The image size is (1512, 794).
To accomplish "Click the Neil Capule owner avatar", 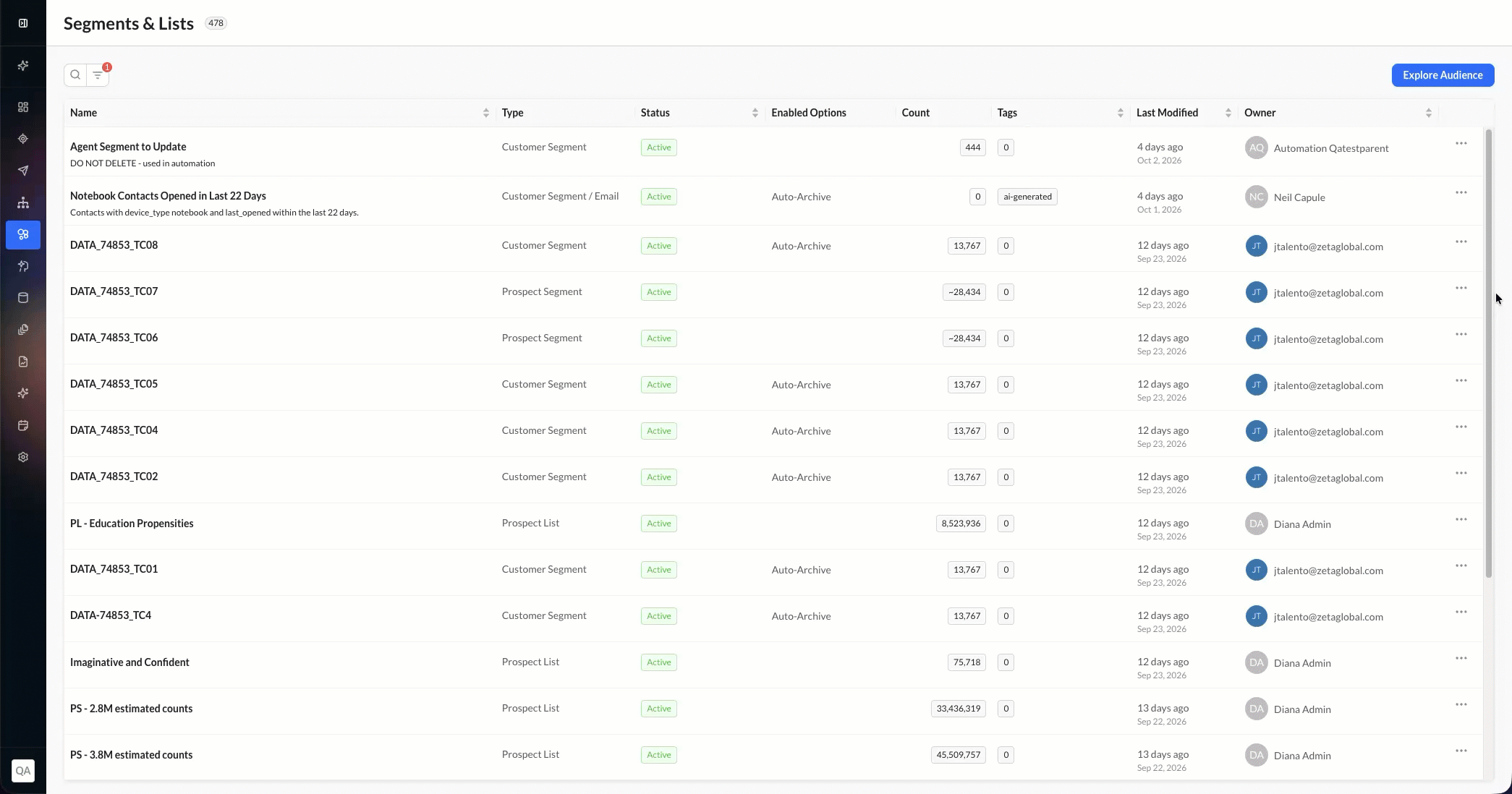I will [x=1257, y=197].
